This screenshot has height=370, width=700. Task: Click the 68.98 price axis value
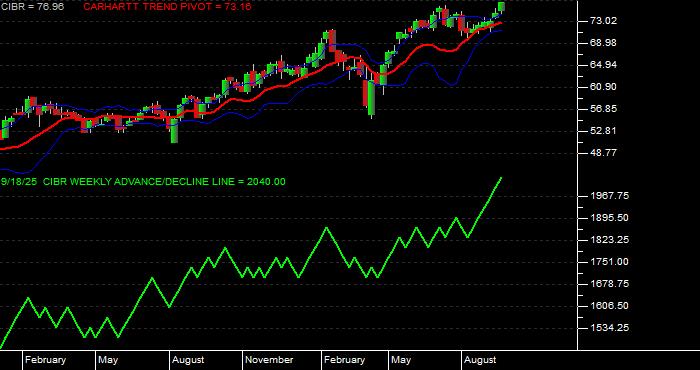(x=603, y=43)
